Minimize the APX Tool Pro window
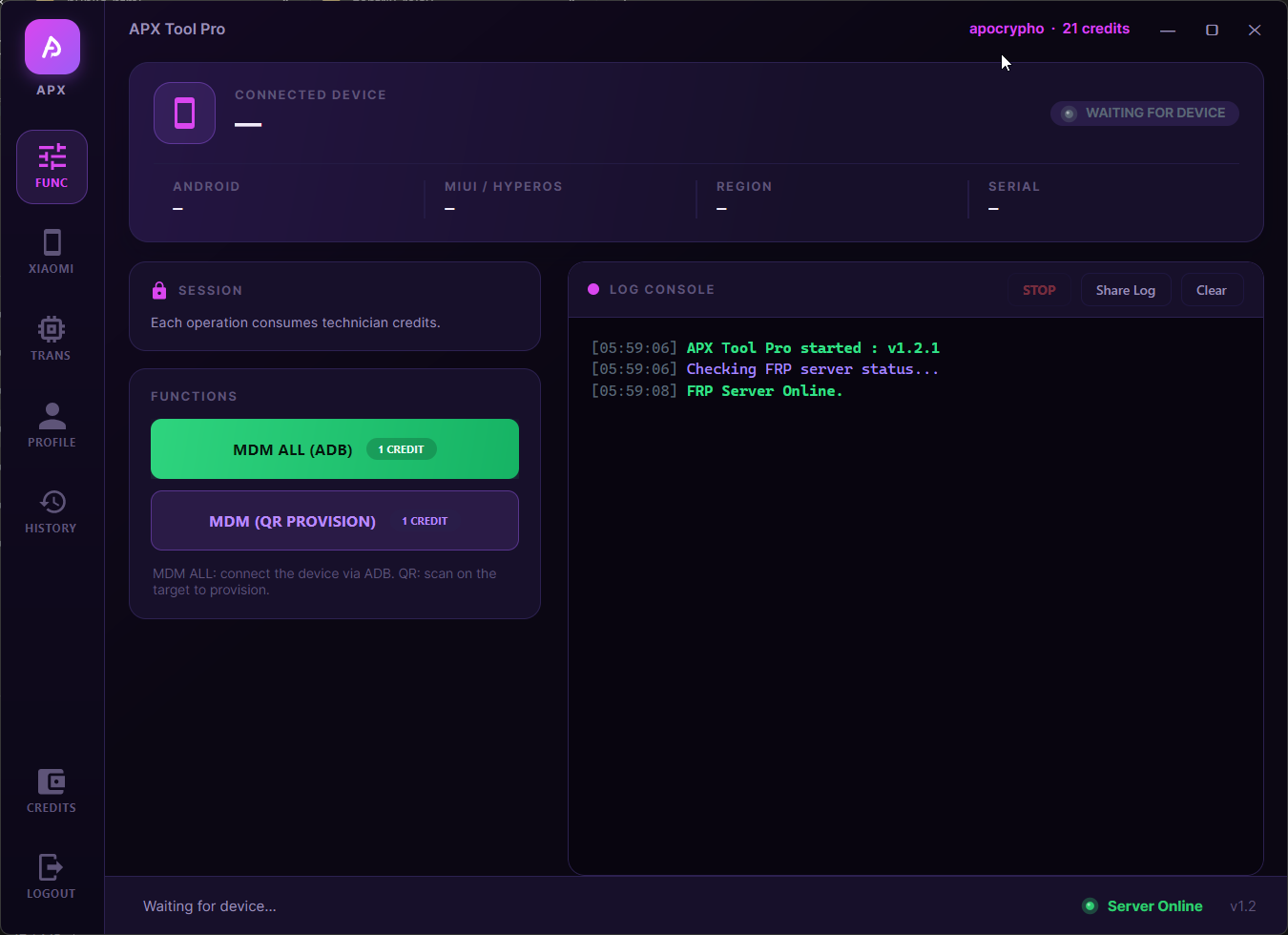 pos(1168,31)
